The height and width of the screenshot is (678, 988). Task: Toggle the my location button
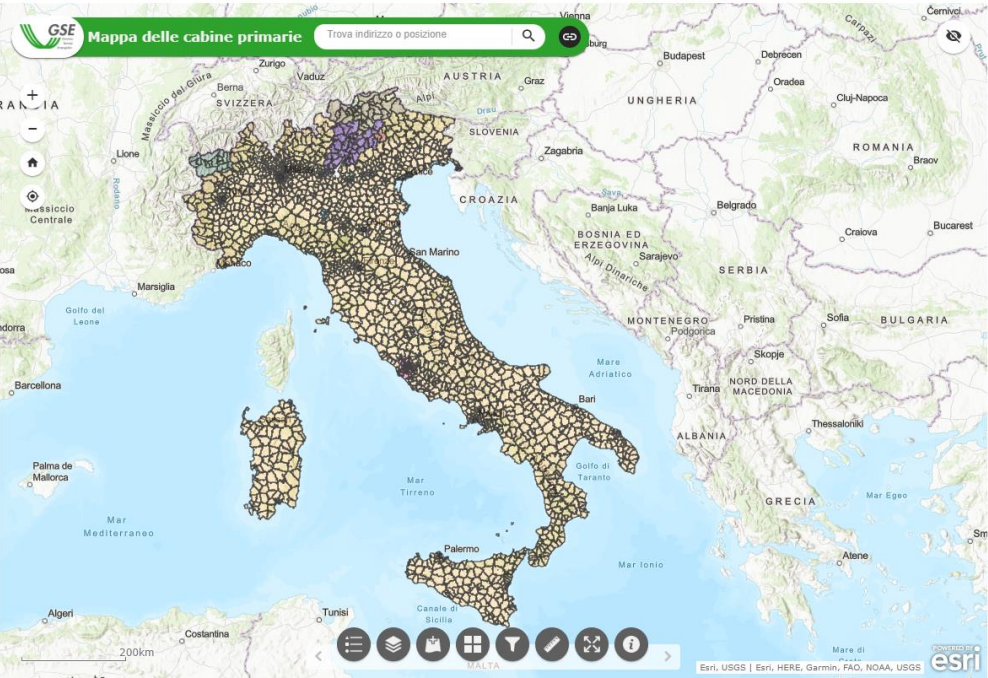pyautogui.click(x=33, y=196)
